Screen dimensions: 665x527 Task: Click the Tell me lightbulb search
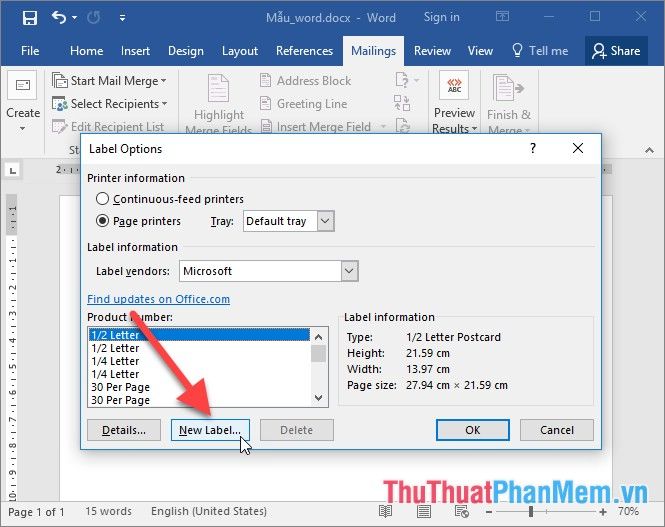[x=540, y=50]
